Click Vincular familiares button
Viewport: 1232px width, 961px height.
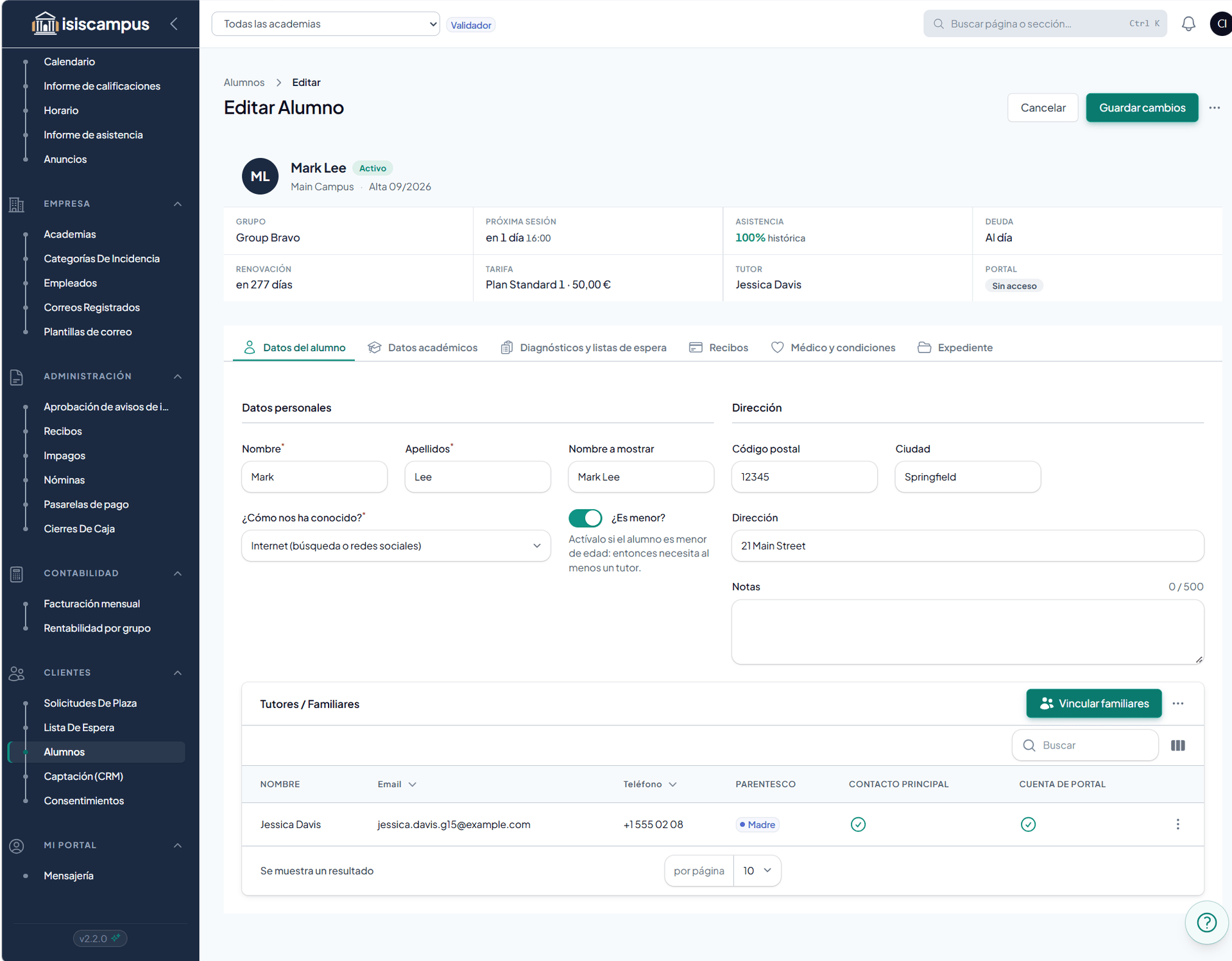(1094, 704)
